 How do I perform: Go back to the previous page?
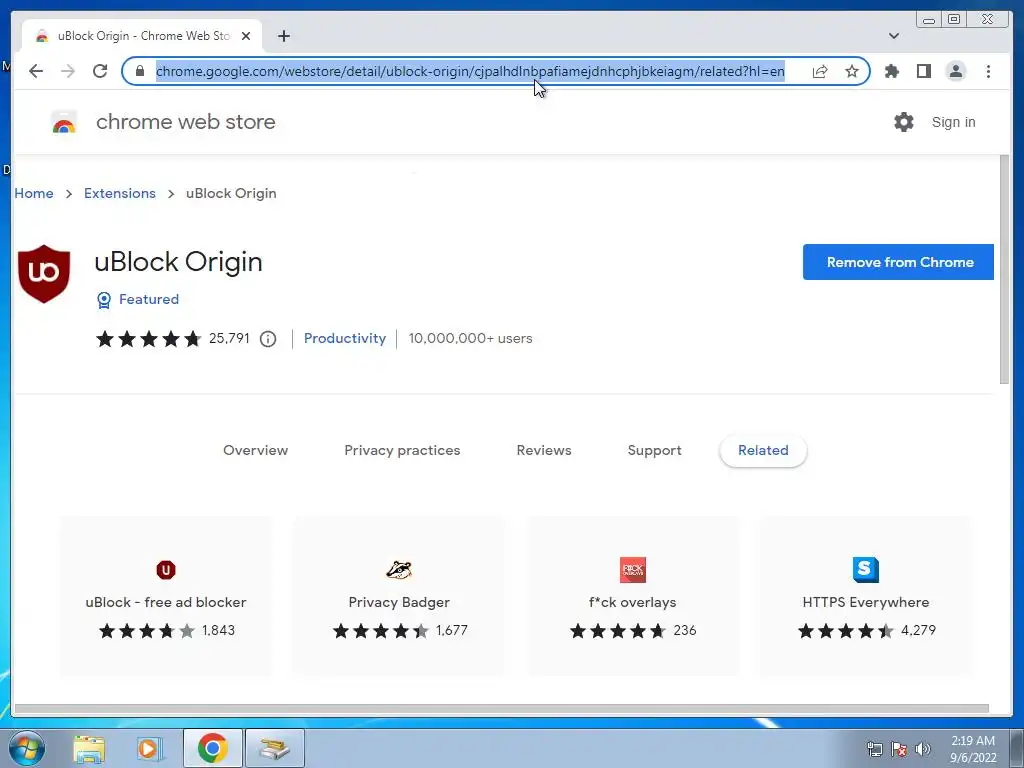(36, 71)
